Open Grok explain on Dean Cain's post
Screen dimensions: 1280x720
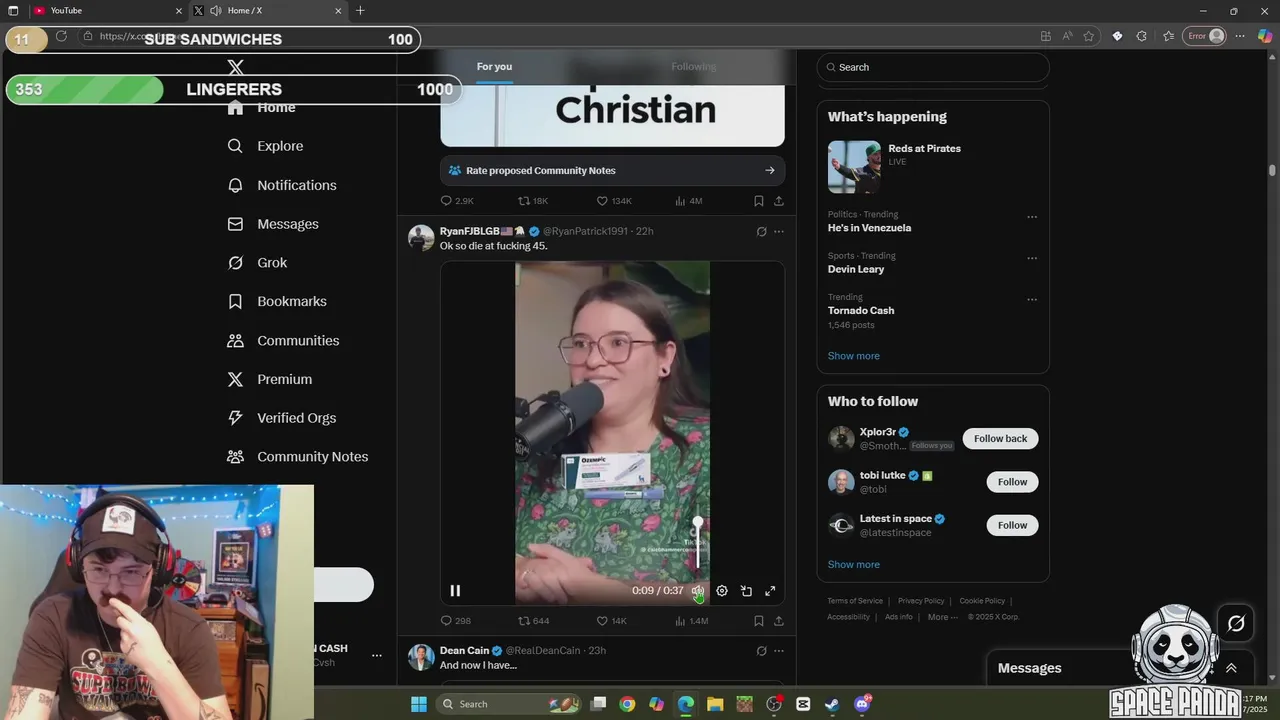761,651
